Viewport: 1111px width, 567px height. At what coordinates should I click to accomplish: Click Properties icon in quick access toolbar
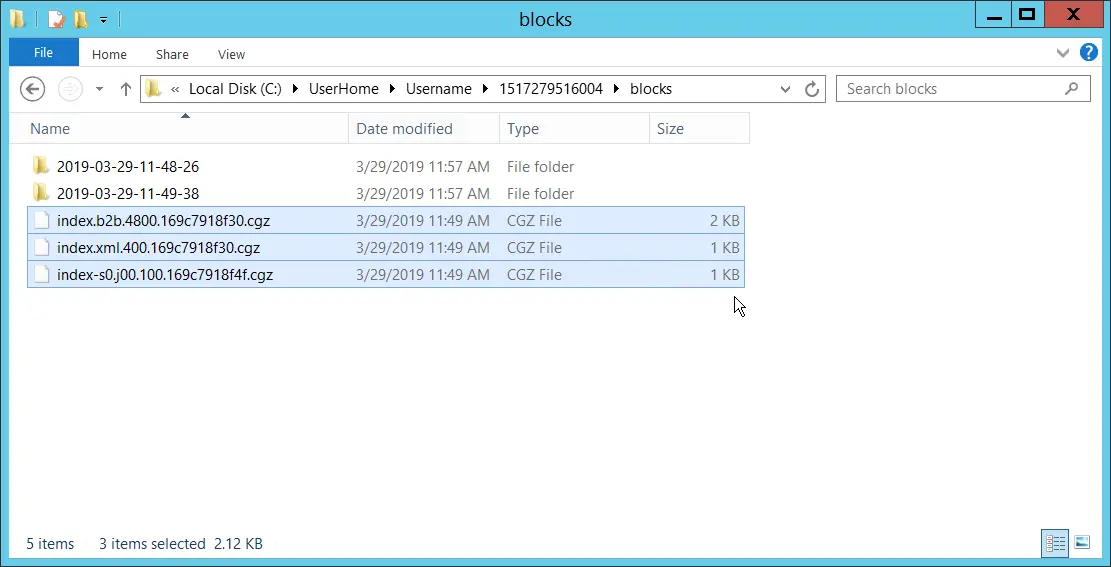pos(57,19)
